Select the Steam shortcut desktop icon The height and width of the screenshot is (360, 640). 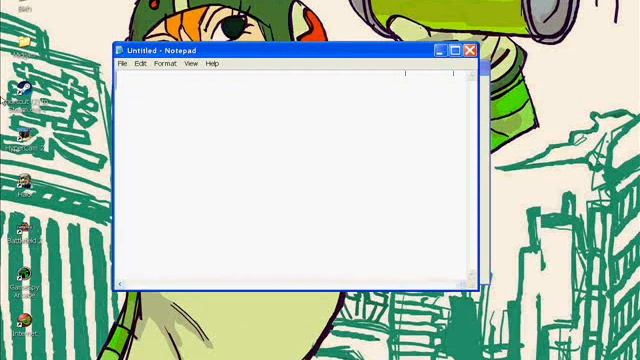(x=24, y=88)
